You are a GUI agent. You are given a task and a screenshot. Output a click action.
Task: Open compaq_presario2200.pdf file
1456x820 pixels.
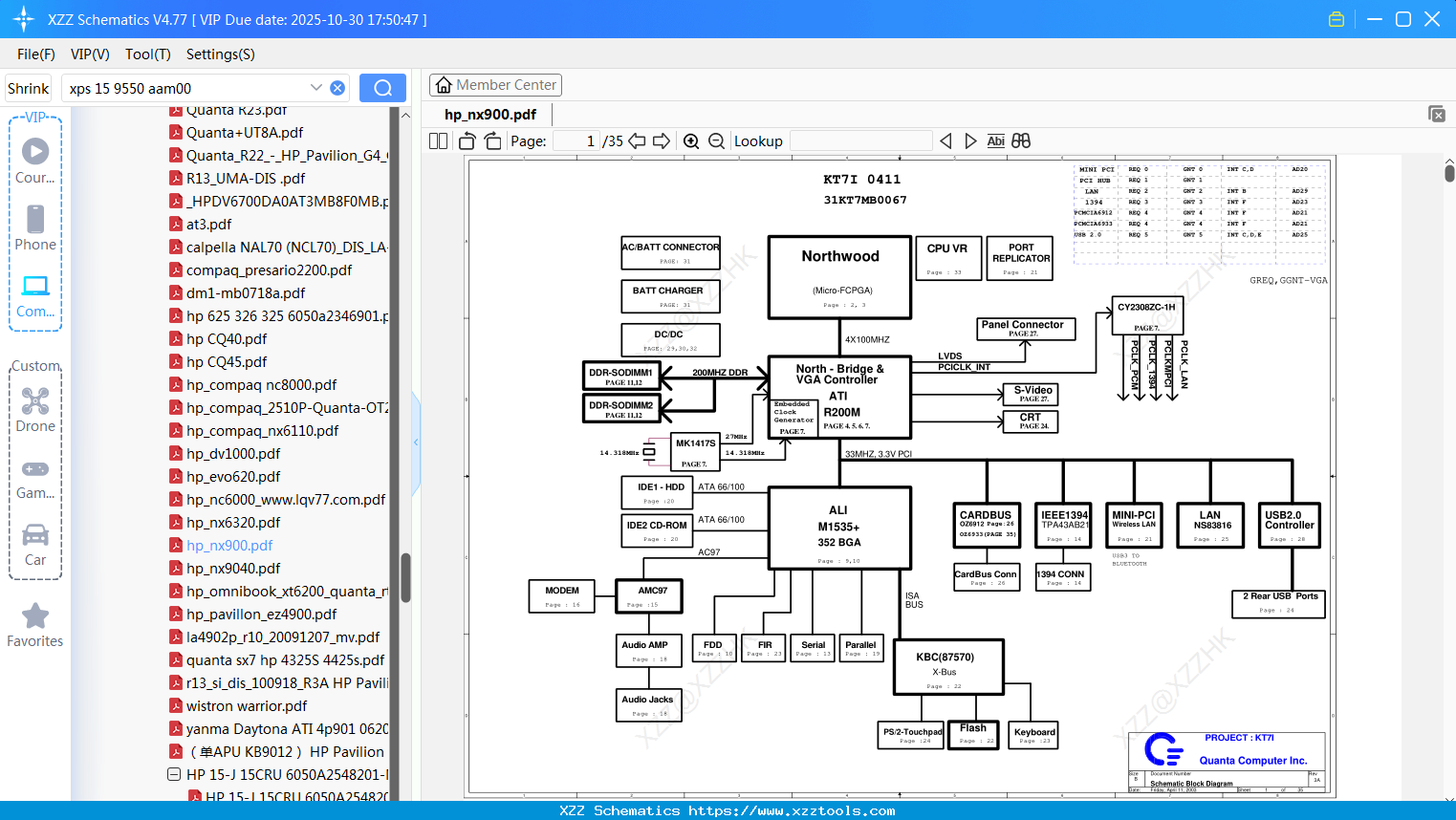pos(269,270)
